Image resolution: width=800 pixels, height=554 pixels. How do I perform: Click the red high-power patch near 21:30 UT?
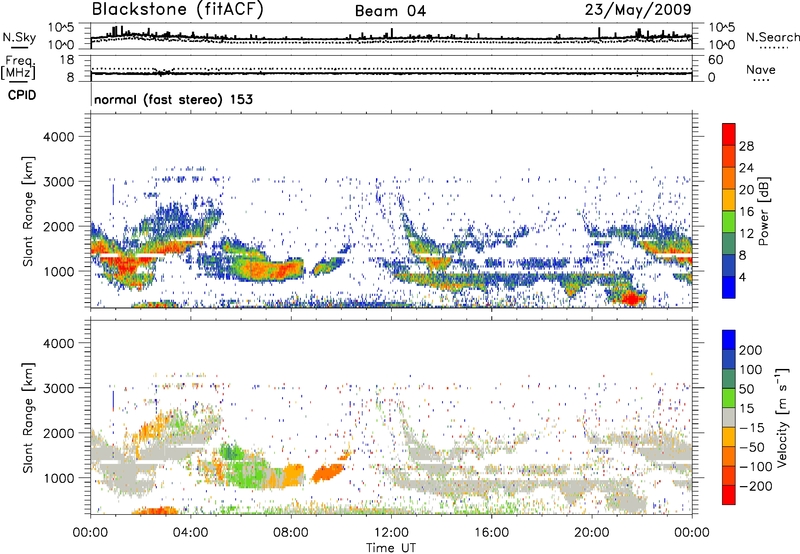coord(632,298)
